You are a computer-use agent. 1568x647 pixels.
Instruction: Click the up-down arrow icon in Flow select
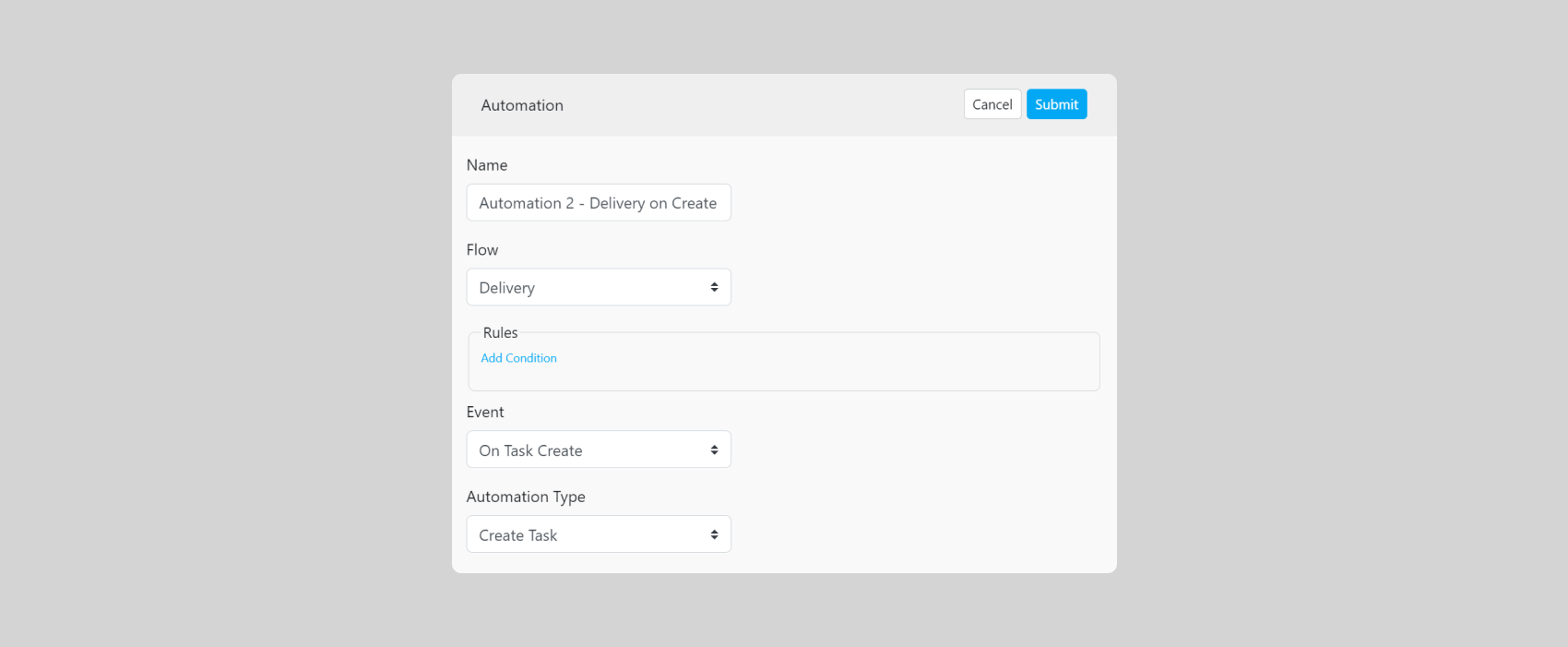point(714,288)
